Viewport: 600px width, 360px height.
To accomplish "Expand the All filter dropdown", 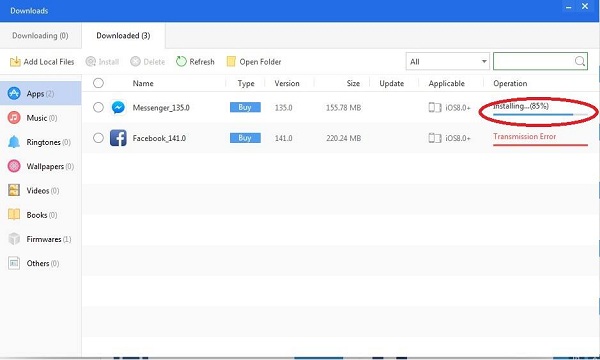I will pyautogui.click(x=448, y=61).
